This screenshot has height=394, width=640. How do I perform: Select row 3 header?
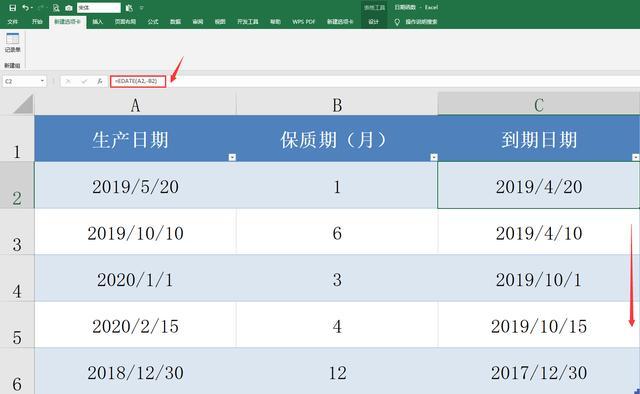(17, 232)
